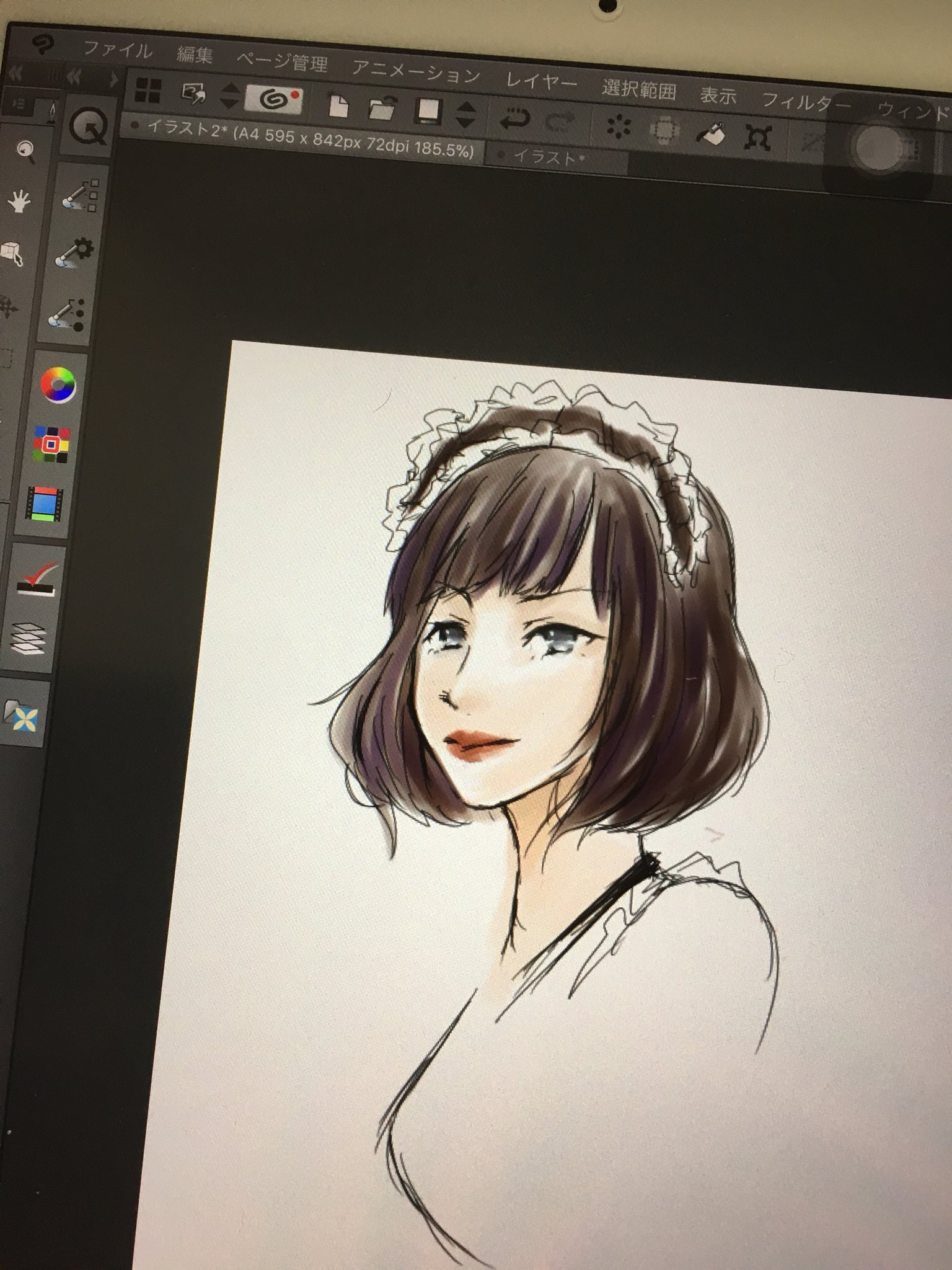Collapse the palette dock double-left arrows
The height and width of the screenshot is (1270, 952).
pyautogui.click(x=15, y=74)
